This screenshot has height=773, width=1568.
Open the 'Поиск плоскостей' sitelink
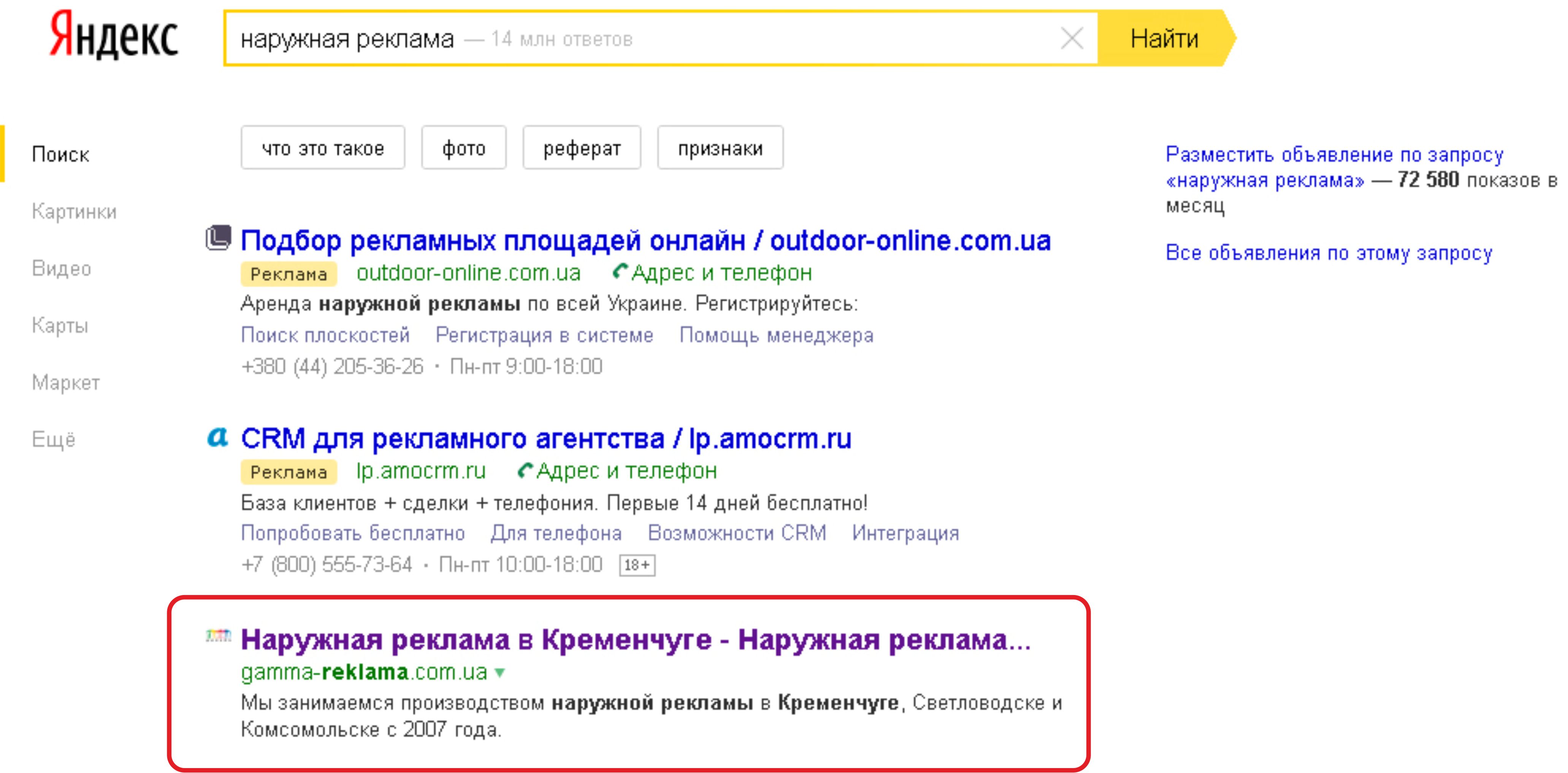(x=325, y=335)
